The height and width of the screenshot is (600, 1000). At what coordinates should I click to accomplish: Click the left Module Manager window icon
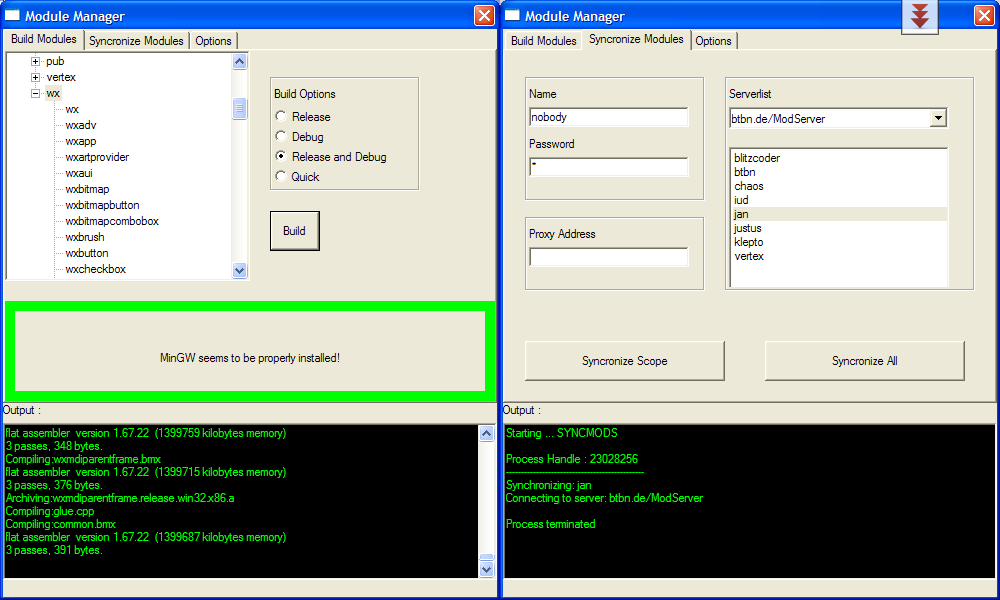pos(14,15)
